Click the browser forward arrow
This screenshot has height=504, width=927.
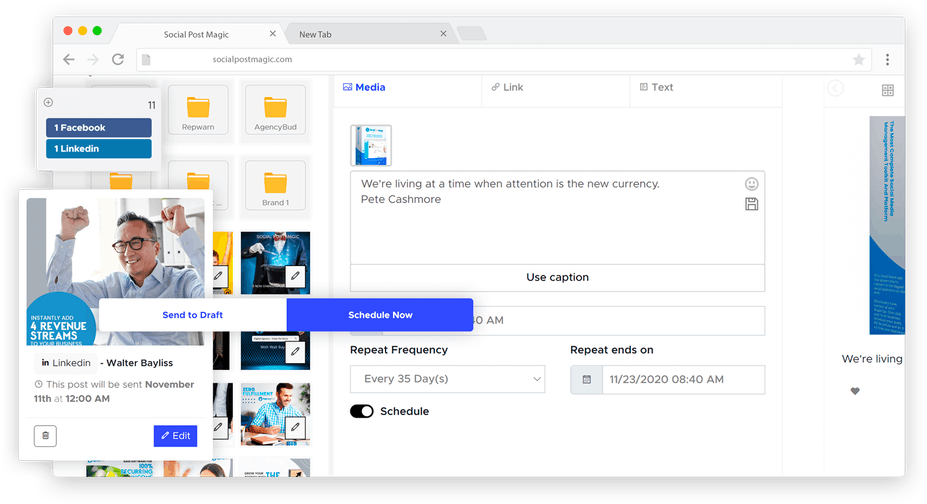93,59
